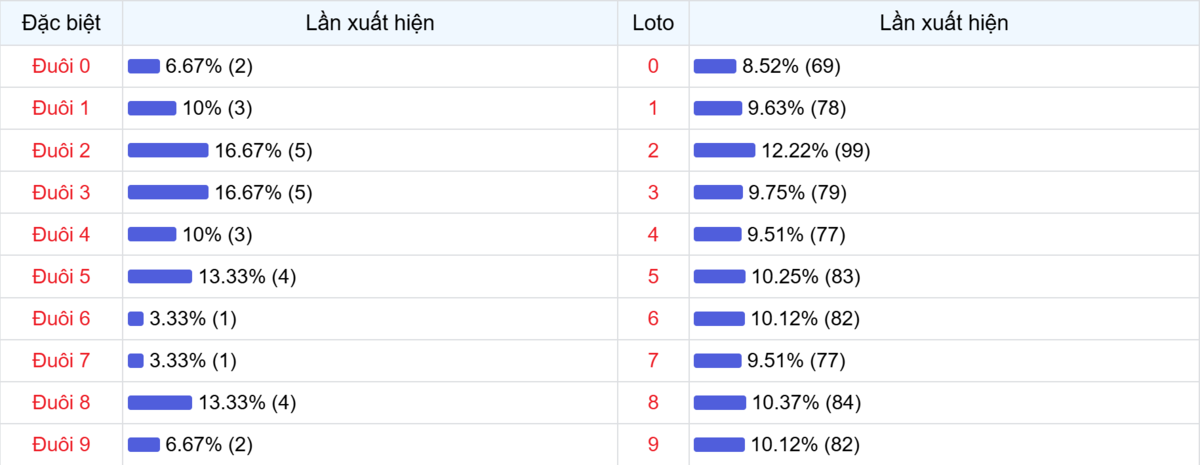Click the bar beside 8.52% (69)
Image resolution: width=1200 pixels, height=465 pixels.
tap(714, 66)
